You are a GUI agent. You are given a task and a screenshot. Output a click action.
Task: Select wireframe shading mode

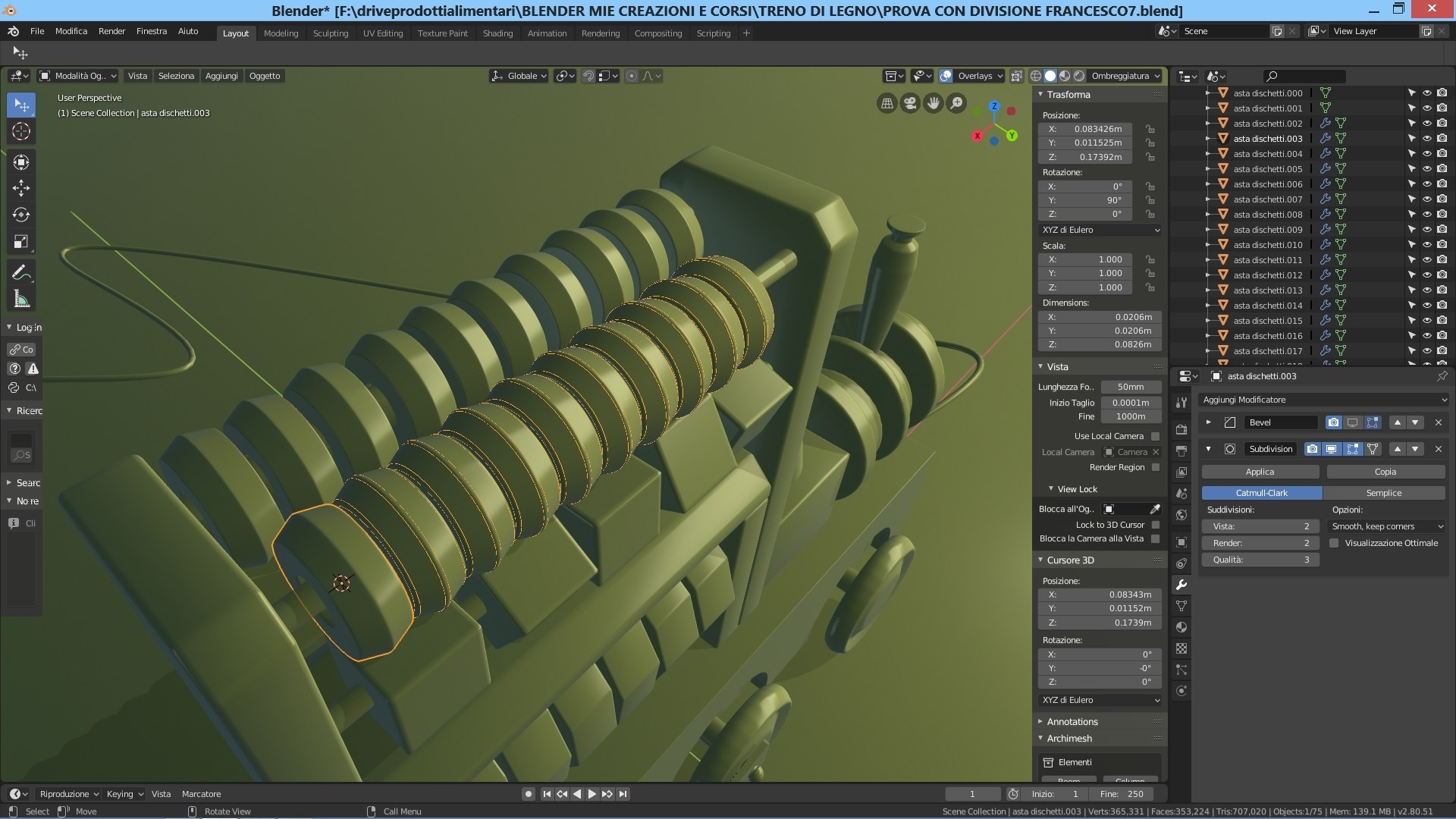[1036, 76]
